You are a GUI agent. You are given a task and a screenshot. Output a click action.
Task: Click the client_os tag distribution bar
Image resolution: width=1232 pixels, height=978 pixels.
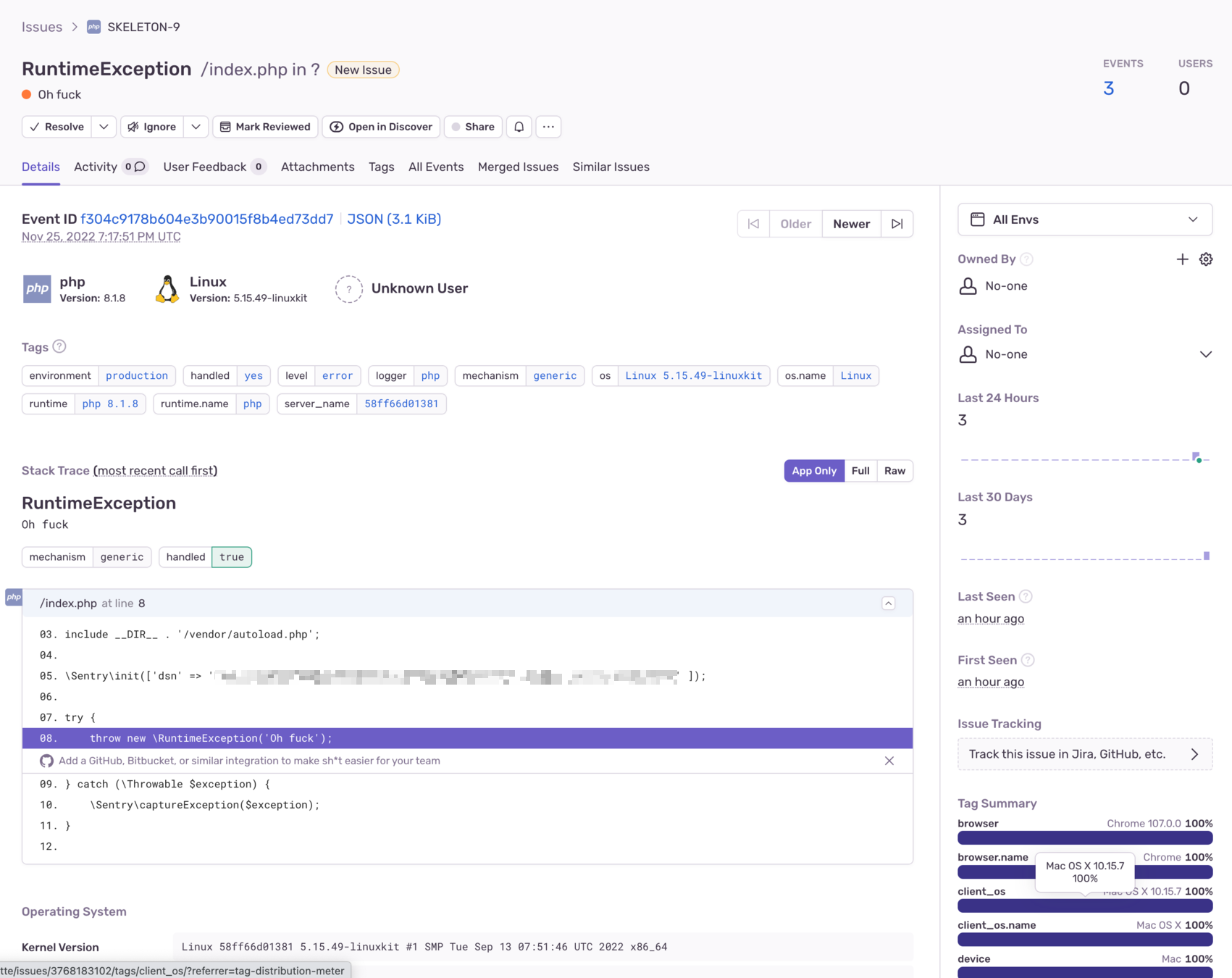tap(1085, 906)
